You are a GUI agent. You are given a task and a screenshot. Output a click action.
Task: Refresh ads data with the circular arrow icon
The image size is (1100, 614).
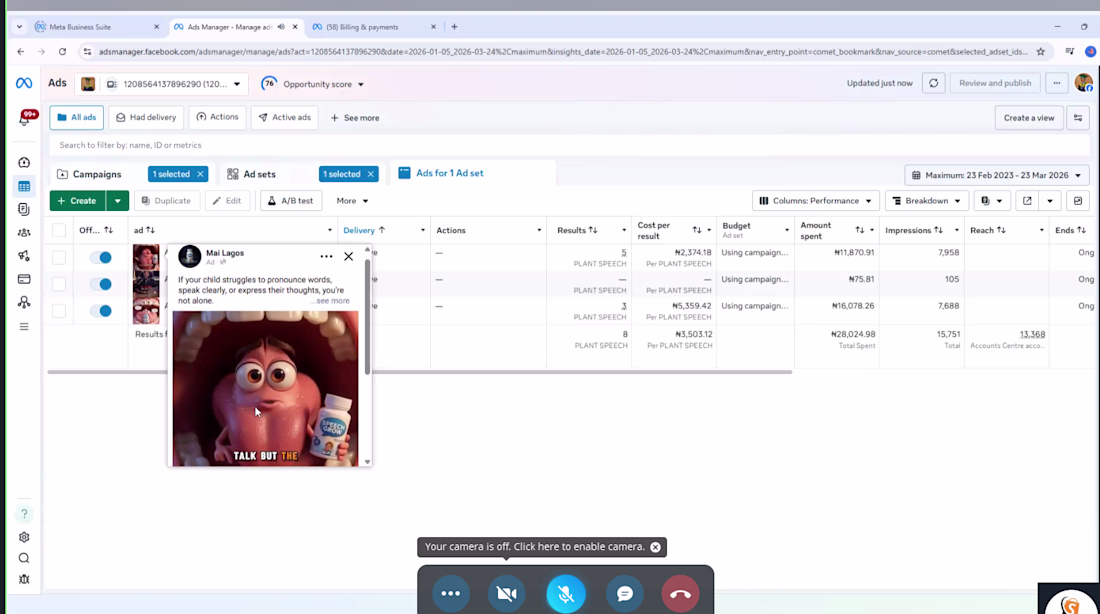pos(933,84)
